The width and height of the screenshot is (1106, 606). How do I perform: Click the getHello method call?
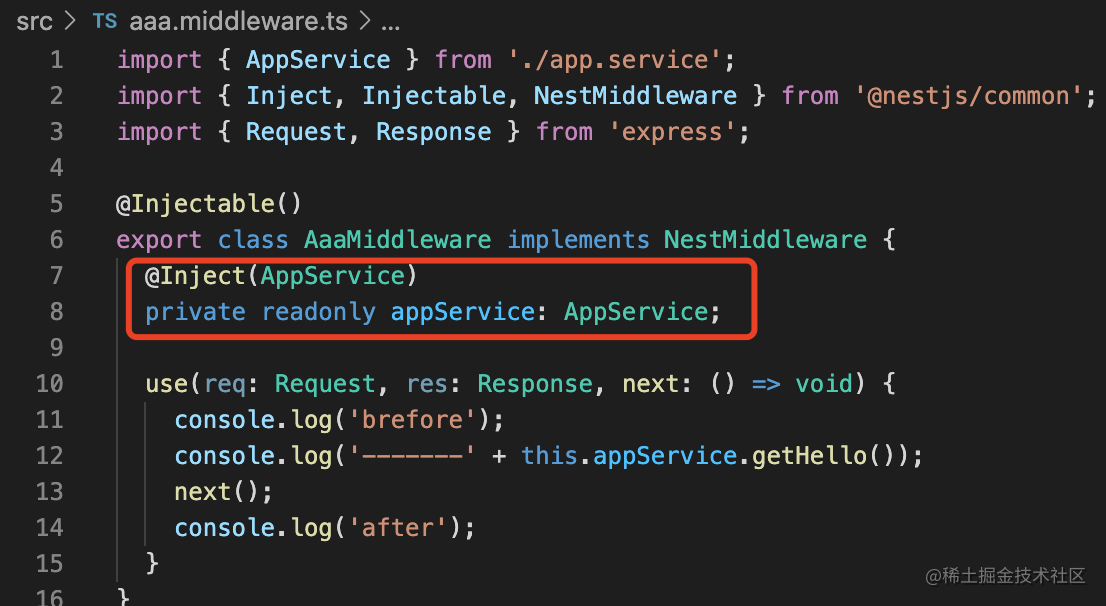coord(809,456)
